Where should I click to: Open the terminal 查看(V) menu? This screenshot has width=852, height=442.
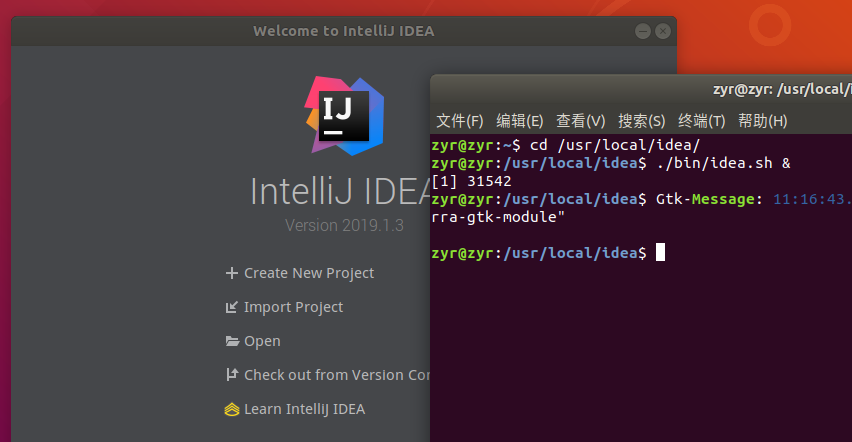point(580,121)
